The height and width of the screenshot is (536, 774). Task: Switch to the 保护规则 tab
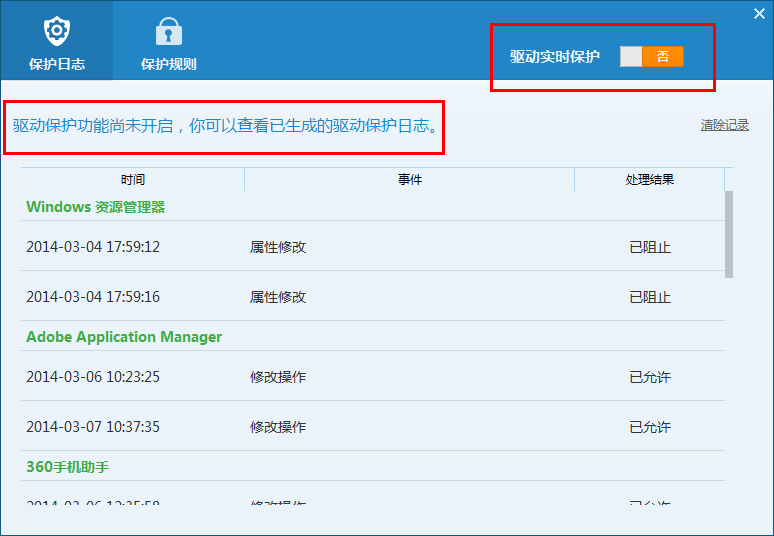coord(169,40)
